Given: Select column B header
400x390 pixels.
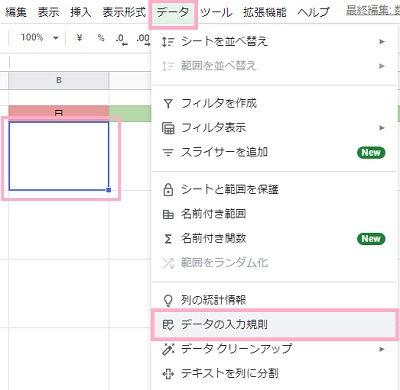Looking at the screenshot, I should pos(59,80).
